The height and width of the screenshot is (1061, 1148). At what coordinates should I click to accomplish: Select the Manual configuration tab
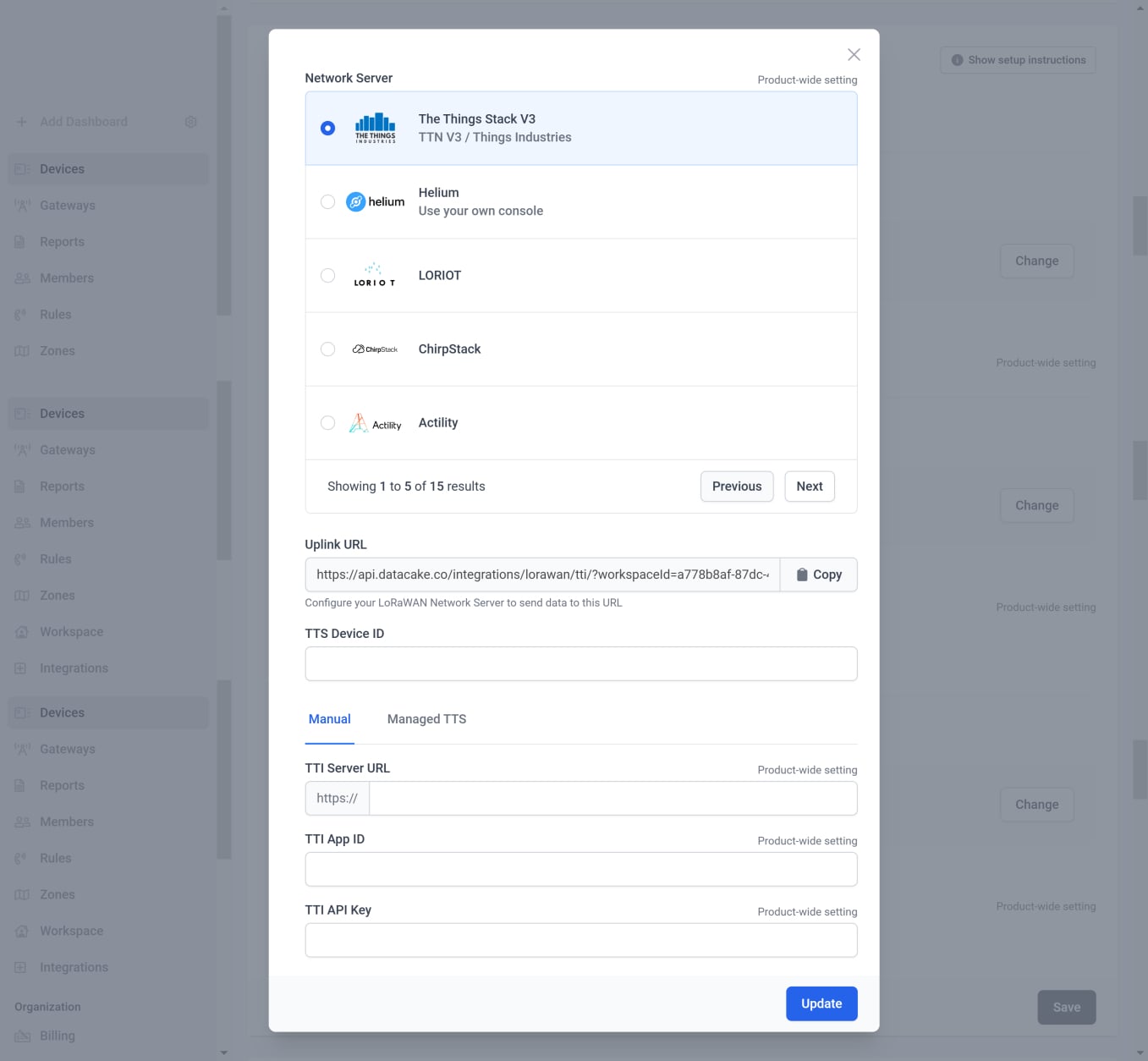pyautogui.click(x=329, y=718)
